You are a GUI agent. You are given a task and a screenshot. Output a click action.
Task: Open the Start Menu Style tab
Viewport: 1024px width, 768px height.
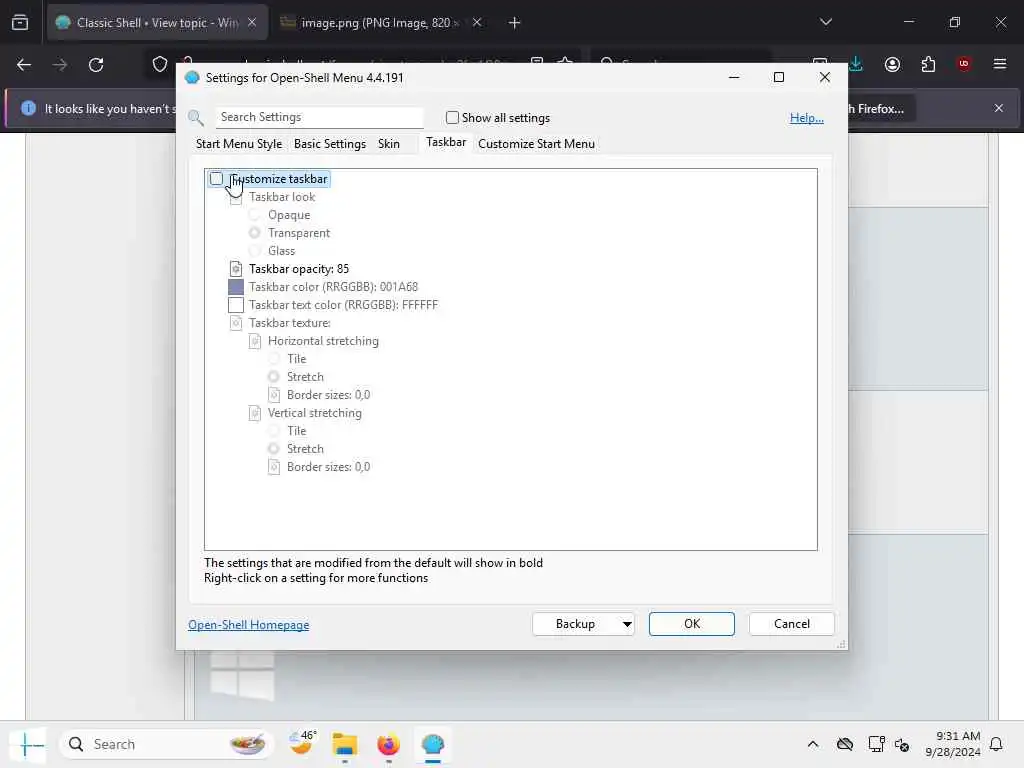click(x=239, y=144)
